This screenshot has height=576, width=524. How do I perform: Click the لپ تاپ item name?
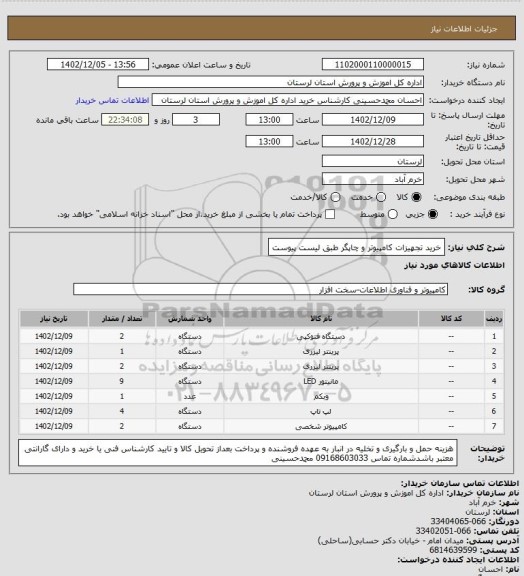click(321, 411)
